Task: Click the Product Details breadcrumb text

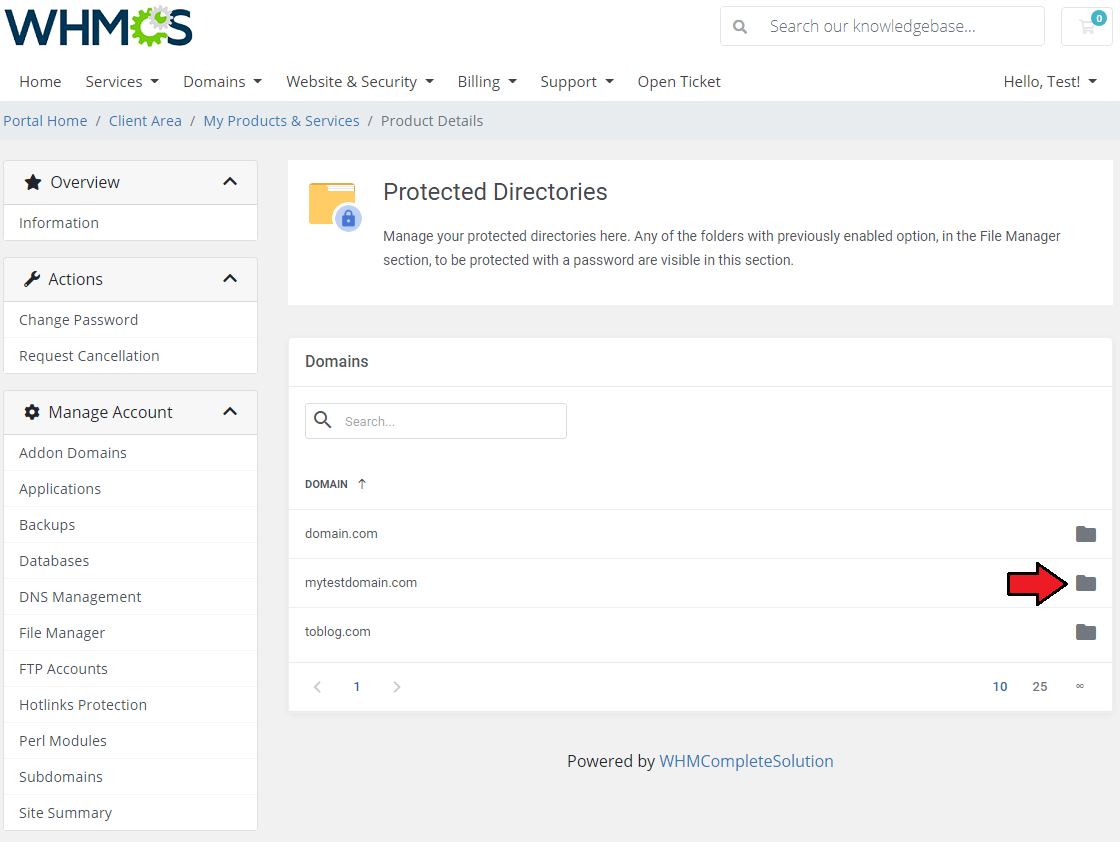Action: 431,121
